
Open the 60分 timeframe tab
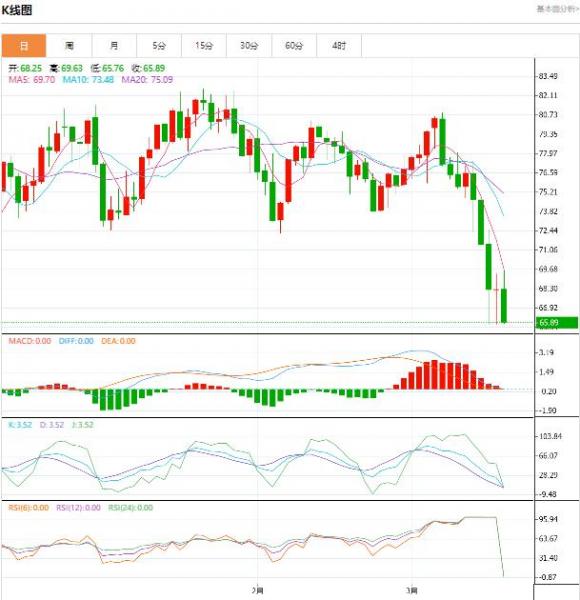(x=294, y=46)
